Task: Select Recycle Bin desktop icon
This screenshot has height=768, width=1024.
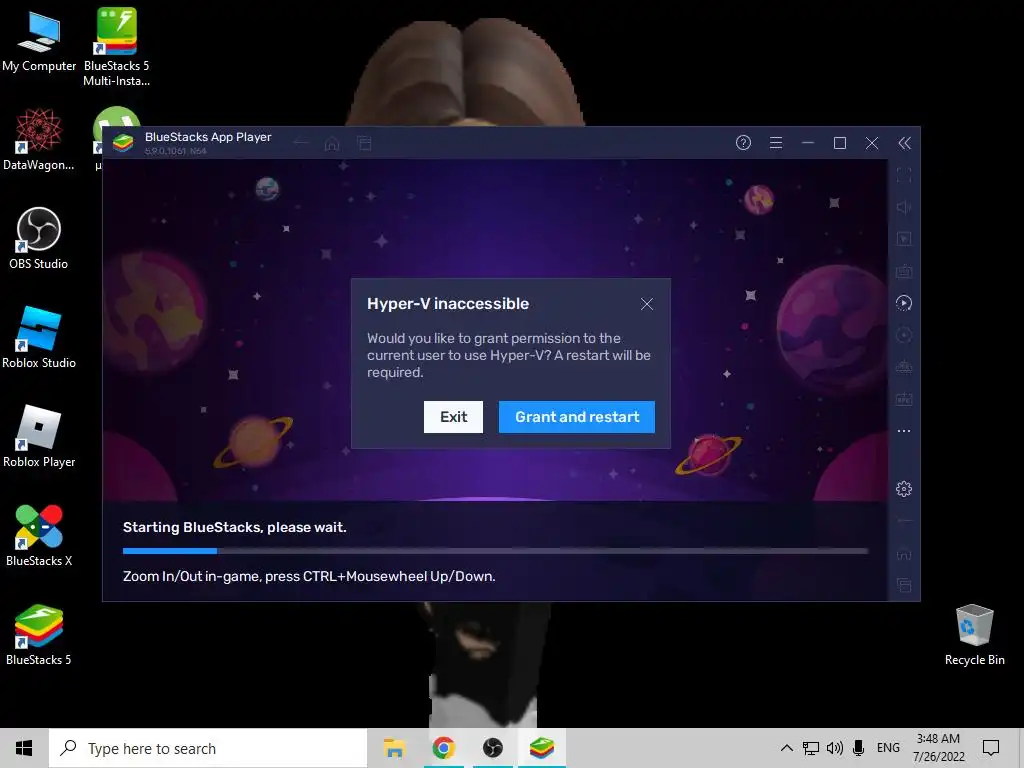Action: 974,635
